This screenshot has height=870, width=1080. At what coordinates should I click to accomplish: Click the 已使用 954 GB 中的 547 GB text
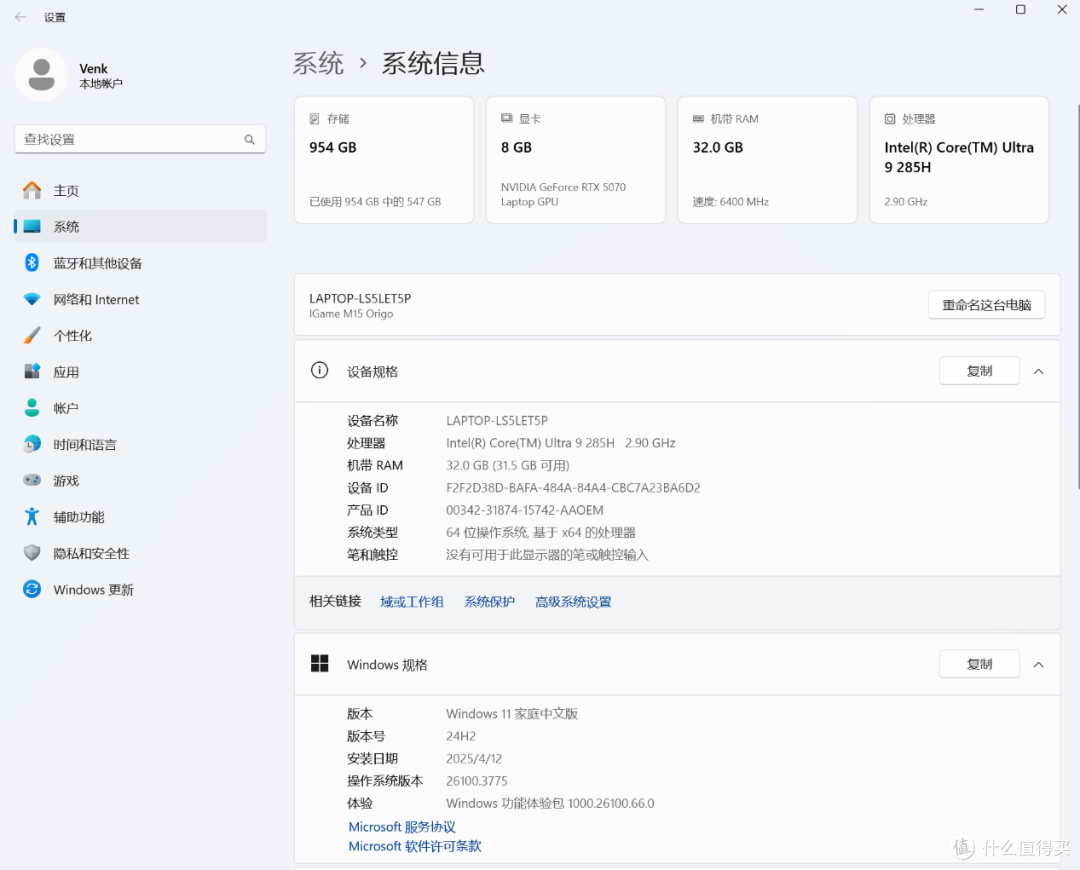pos(375,202)
